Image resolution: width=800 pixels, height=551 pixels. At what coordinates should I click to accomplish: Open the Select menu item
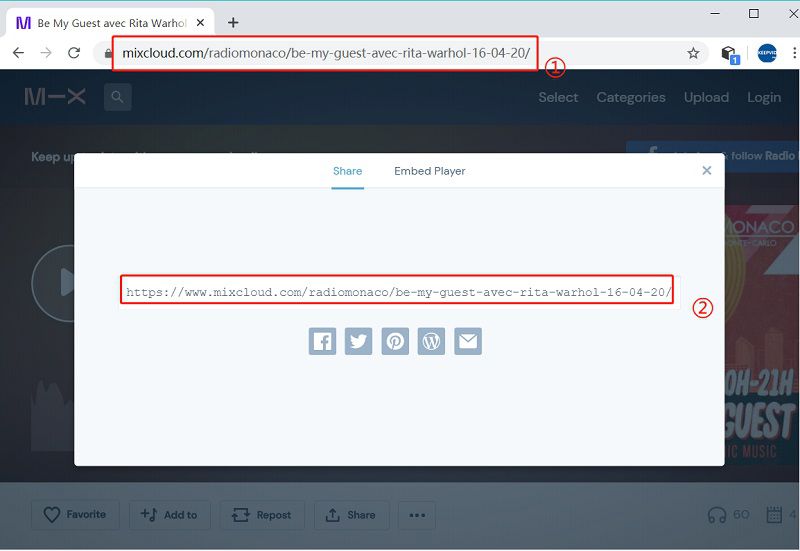[x=558, y=97]
